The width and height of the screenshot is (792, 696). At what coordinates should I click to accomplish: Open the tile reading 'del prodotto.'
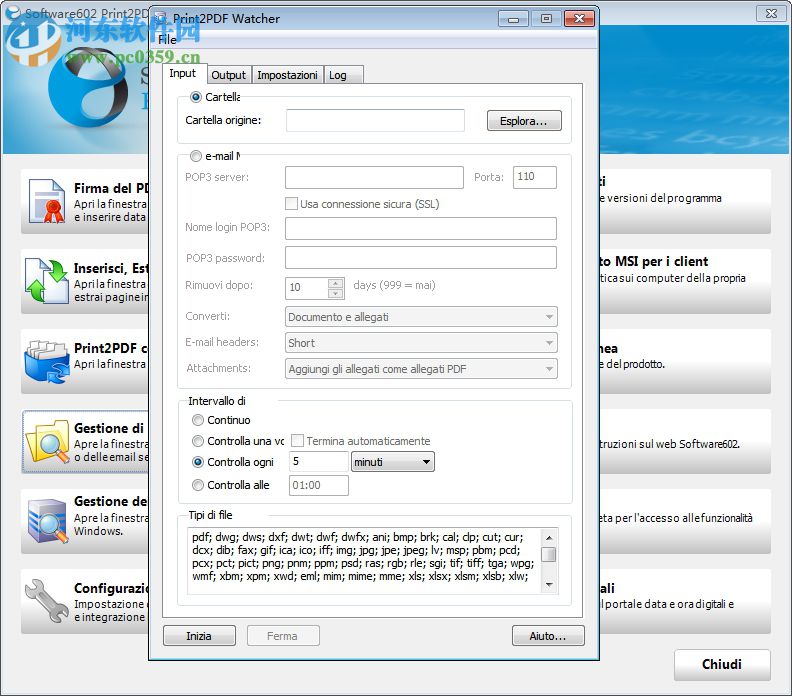click(x=685, y=361)
